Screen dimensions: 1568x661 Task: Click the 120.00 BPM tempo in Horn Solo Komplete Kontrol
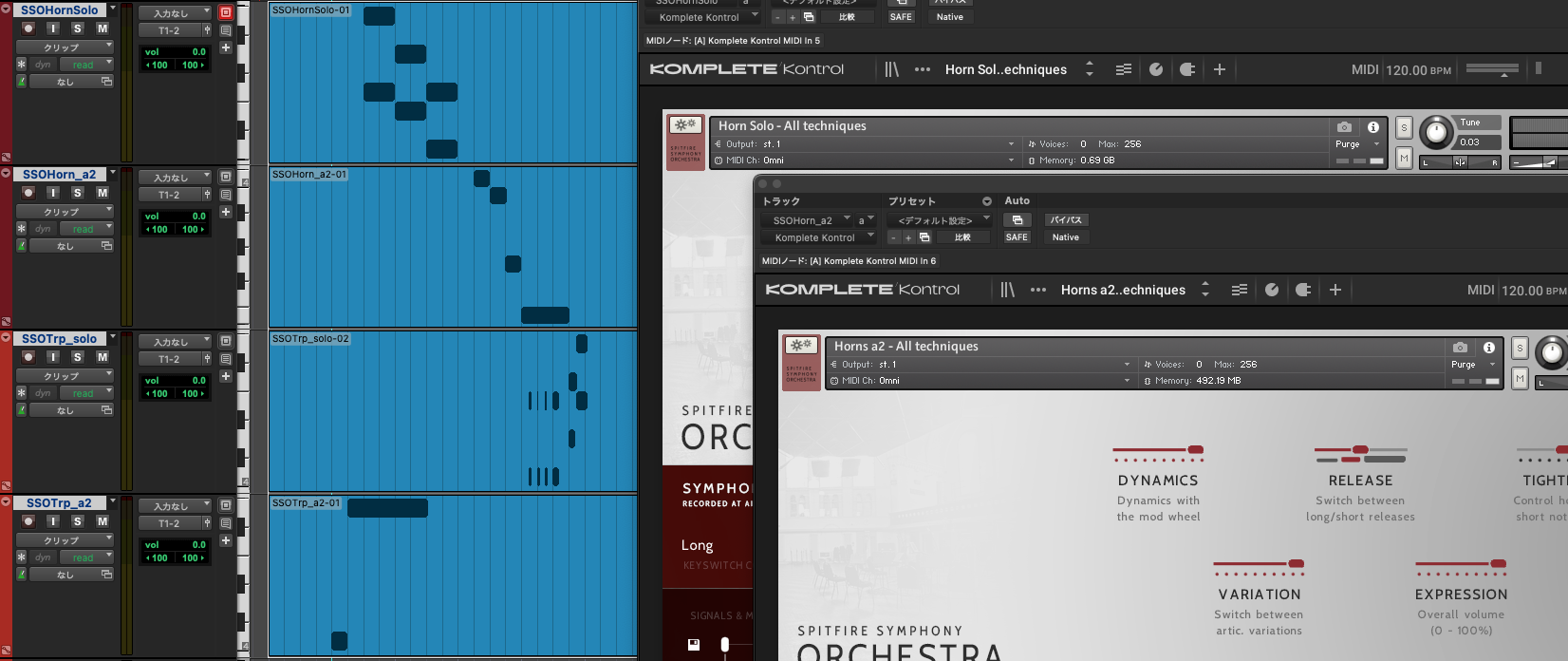click(1418, 70)
